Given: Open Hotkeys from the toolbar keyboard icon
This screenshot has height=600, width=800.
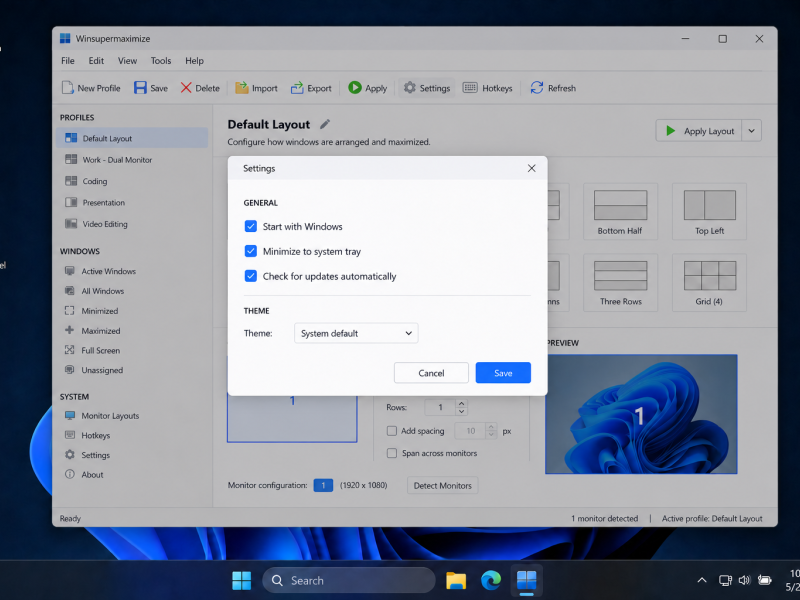Looking at the screenshot, I should (470, 88).
